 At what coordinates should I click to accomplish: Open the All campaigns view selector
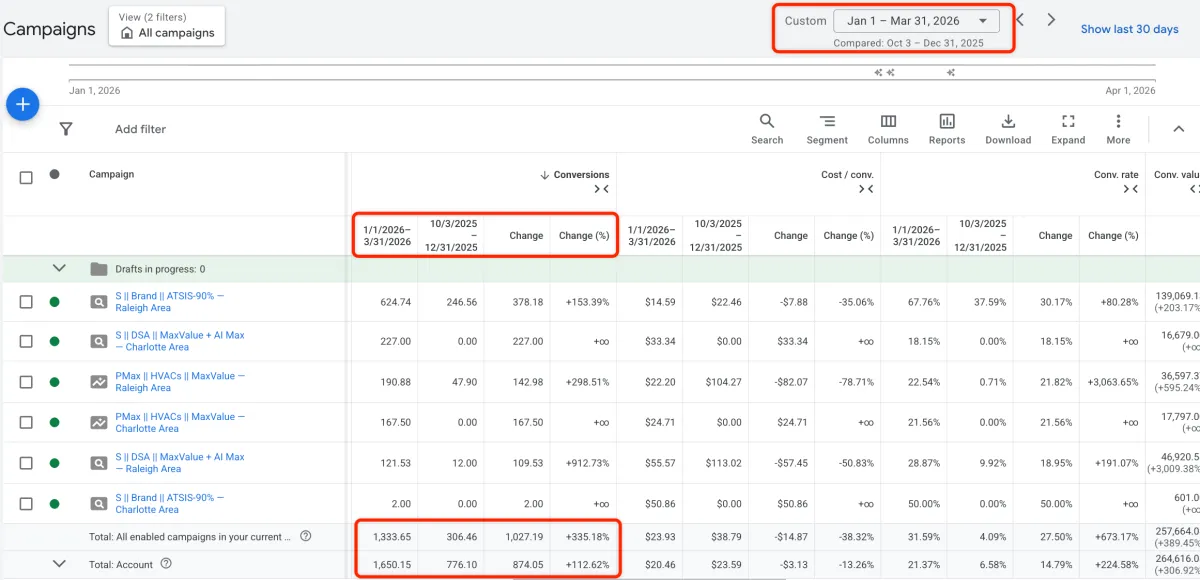coord(166,26)
